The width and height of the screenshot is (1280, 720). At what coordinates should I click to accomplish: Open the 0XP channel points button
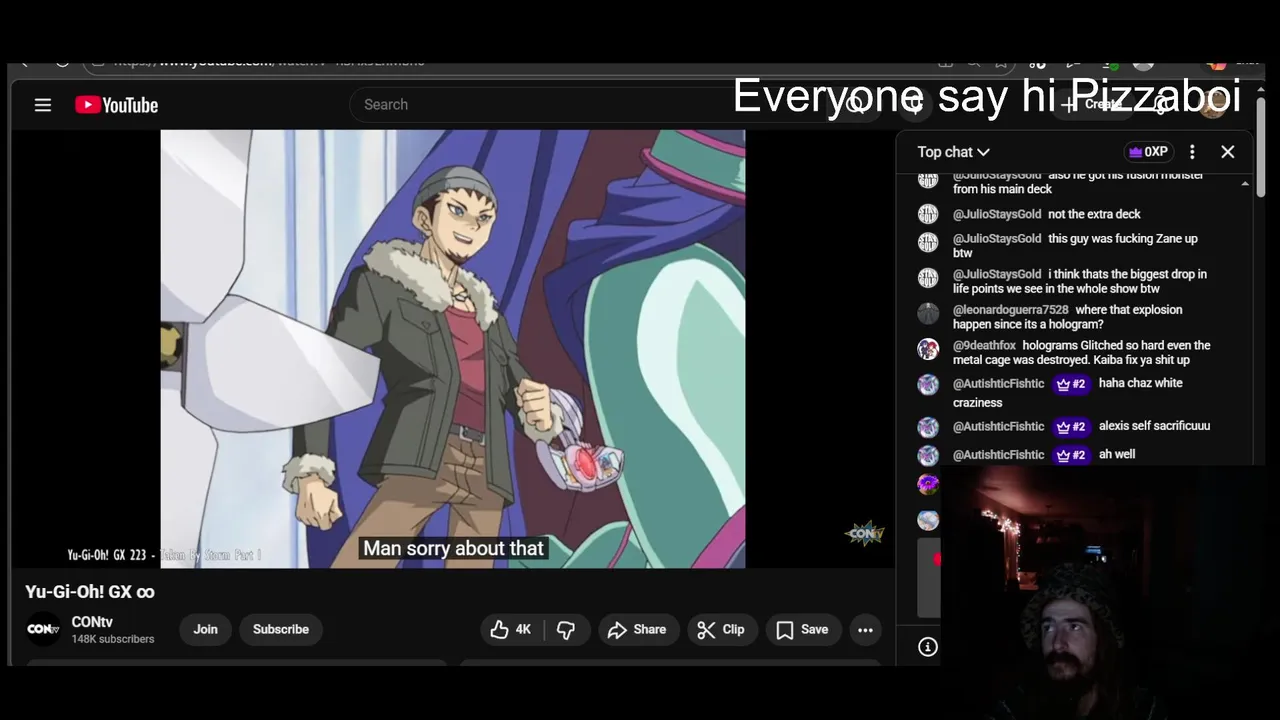pyautogui.click(x=1147, y=152)
